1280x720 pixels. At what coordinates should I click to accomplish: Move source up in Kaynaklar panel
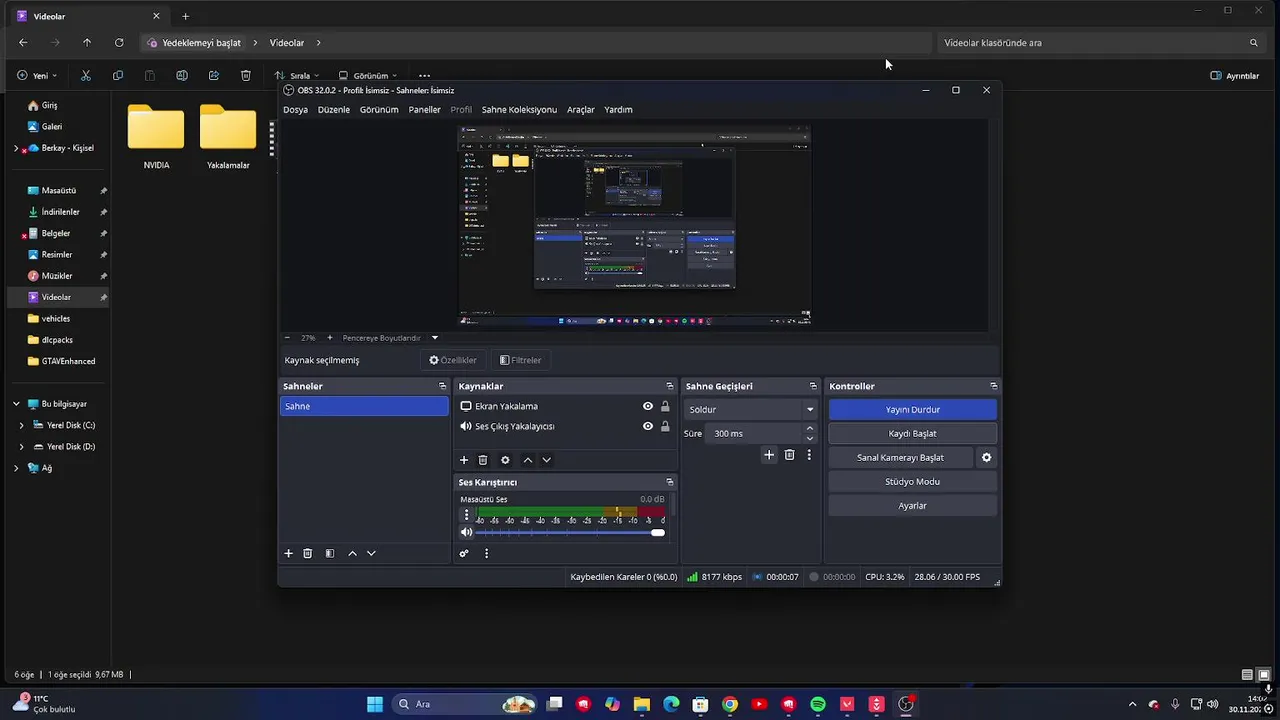pos(528,460)
